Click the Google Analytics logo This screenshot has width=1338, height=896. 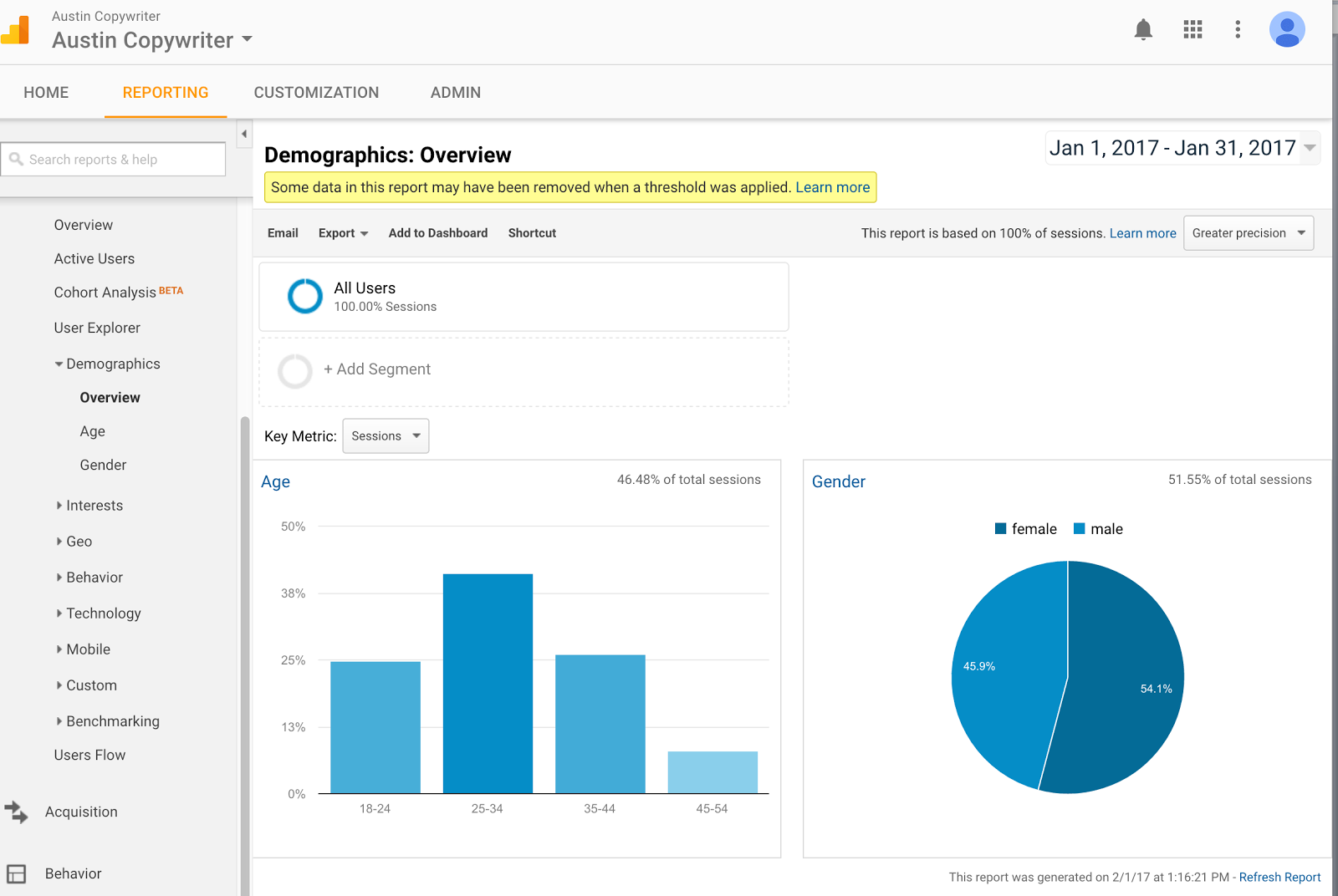click(x=16, y=30)
